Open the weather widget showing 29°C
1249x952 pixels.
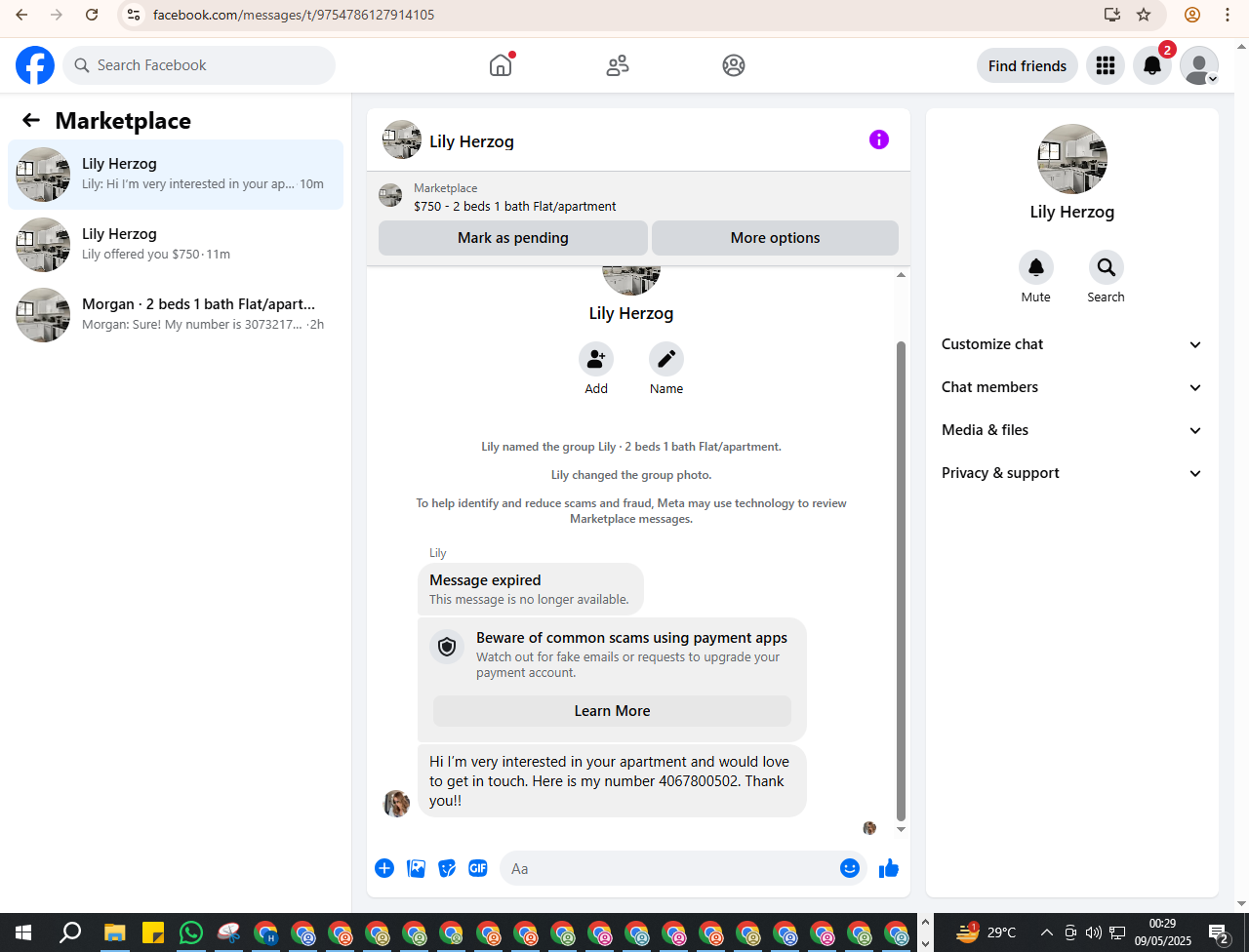987,932
